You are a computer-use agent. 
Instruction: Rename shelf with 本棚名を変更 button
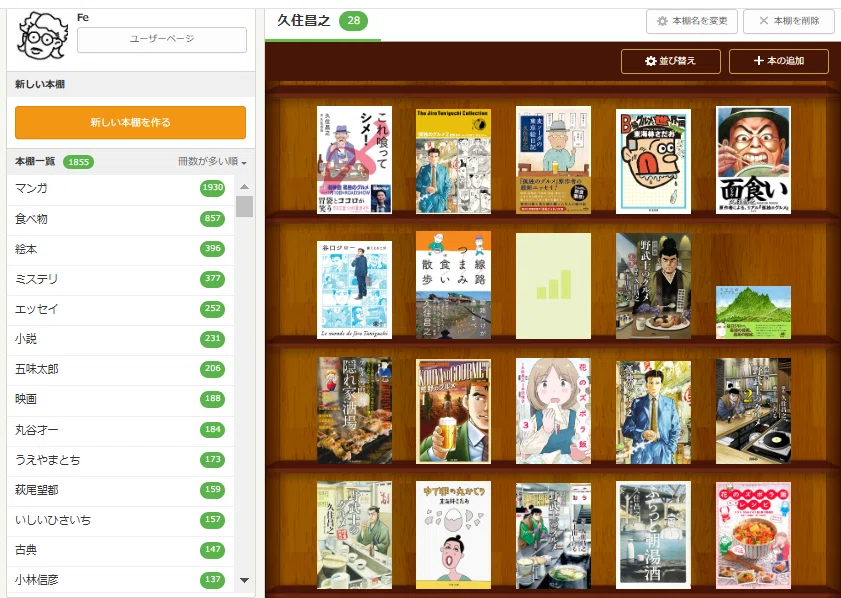click(692, 21)
